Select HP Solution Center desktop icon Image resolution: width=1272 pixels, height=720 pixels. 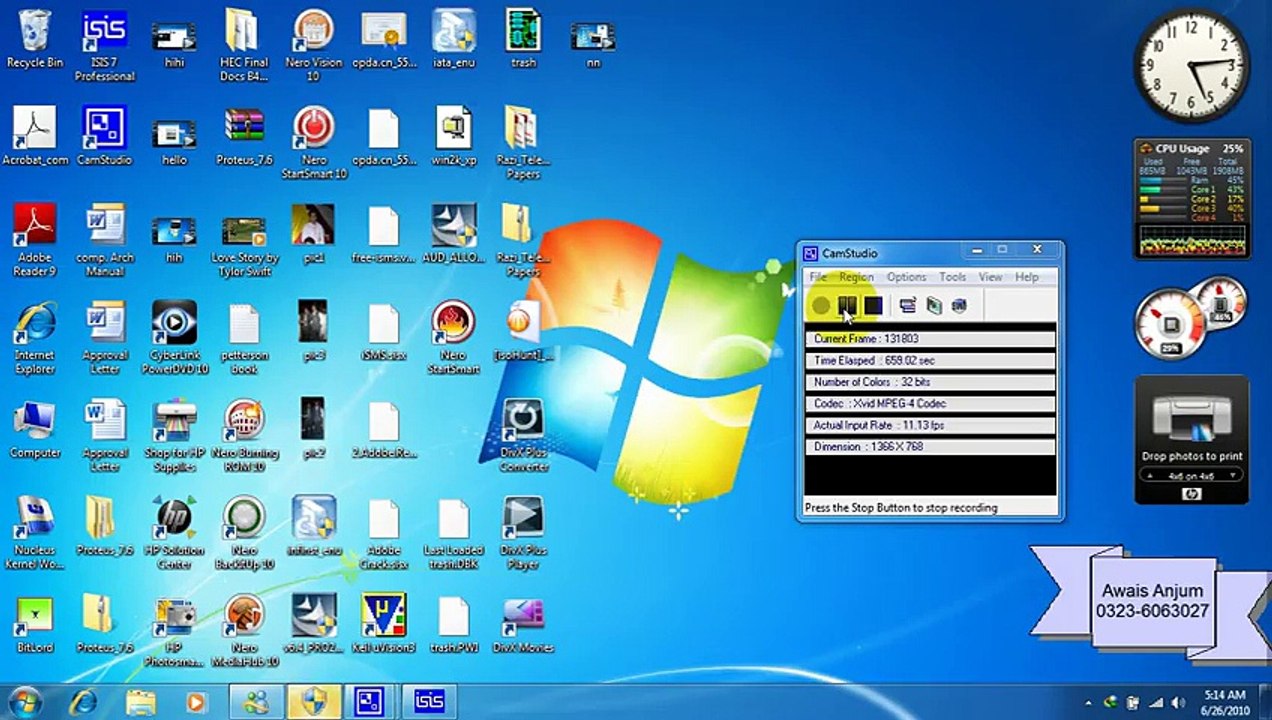pos(174,533)
